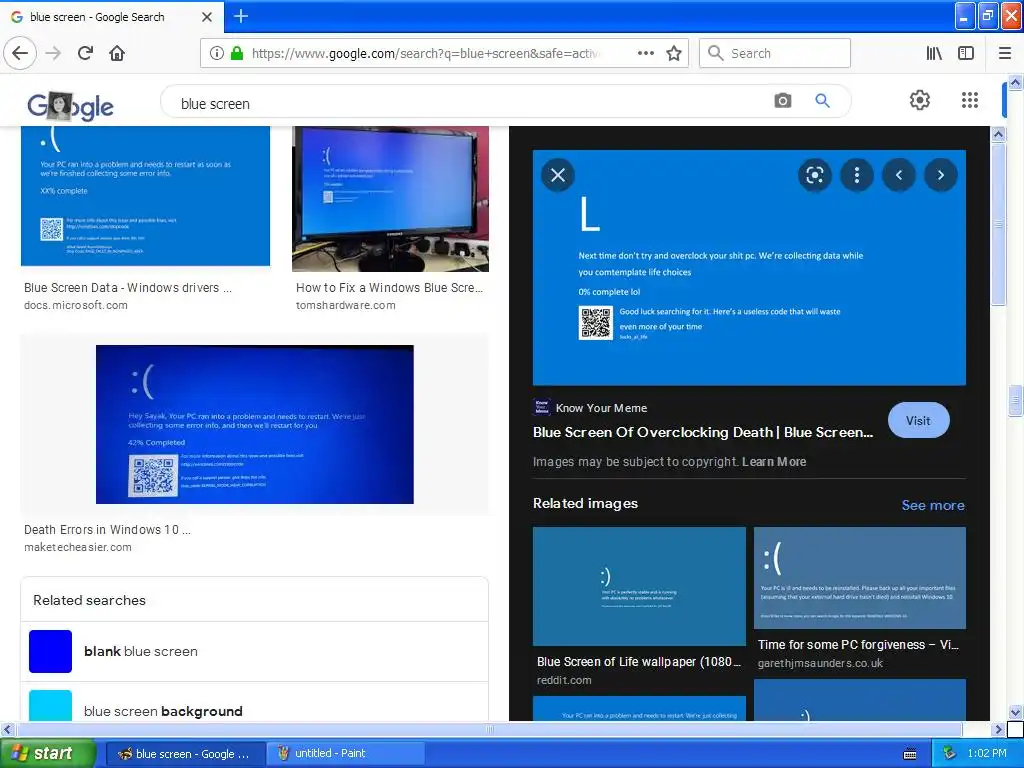Image resolution: width=1024 pixels, height=768 pixels.
Task: Select blue screen background related search
Action: [x=255, y=704]
